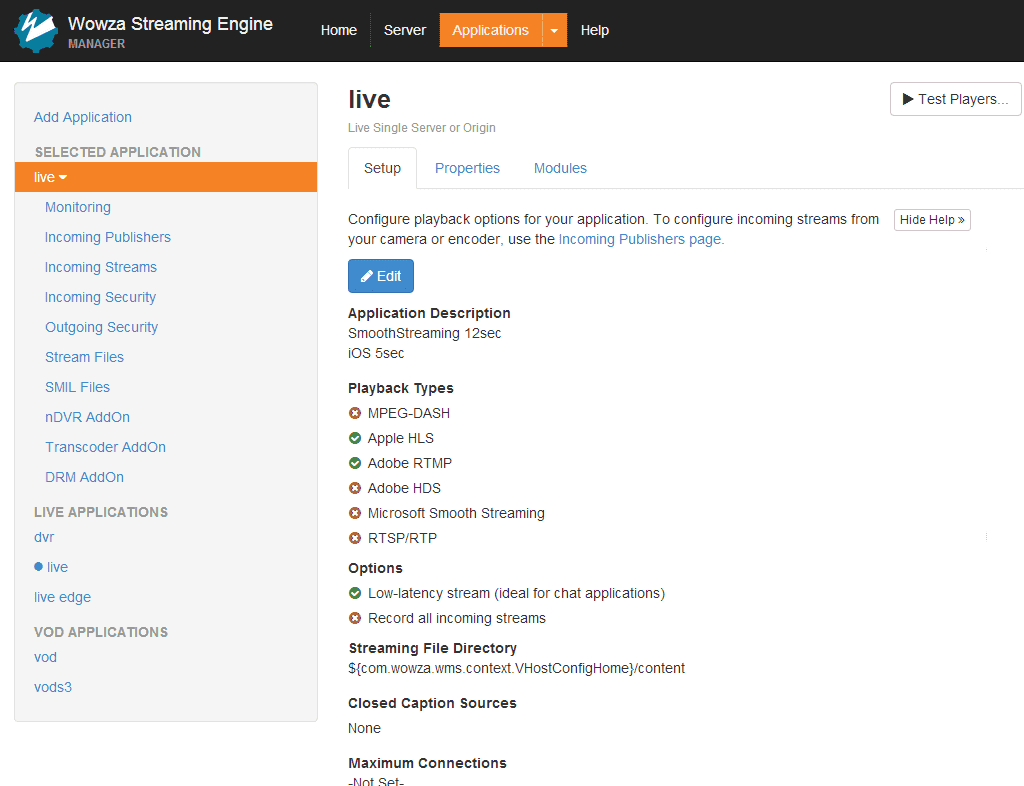
Task: Switch to the Modules tab
Action: [x=560, y=168]
